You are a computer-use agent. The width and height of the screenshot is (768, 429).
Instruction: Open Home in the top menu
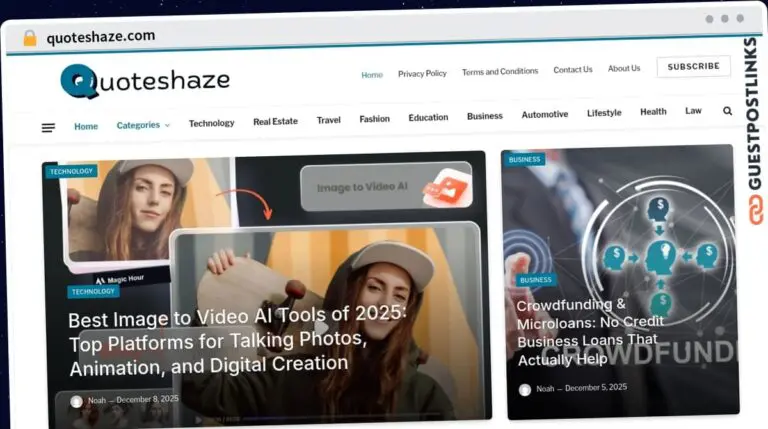372,75
